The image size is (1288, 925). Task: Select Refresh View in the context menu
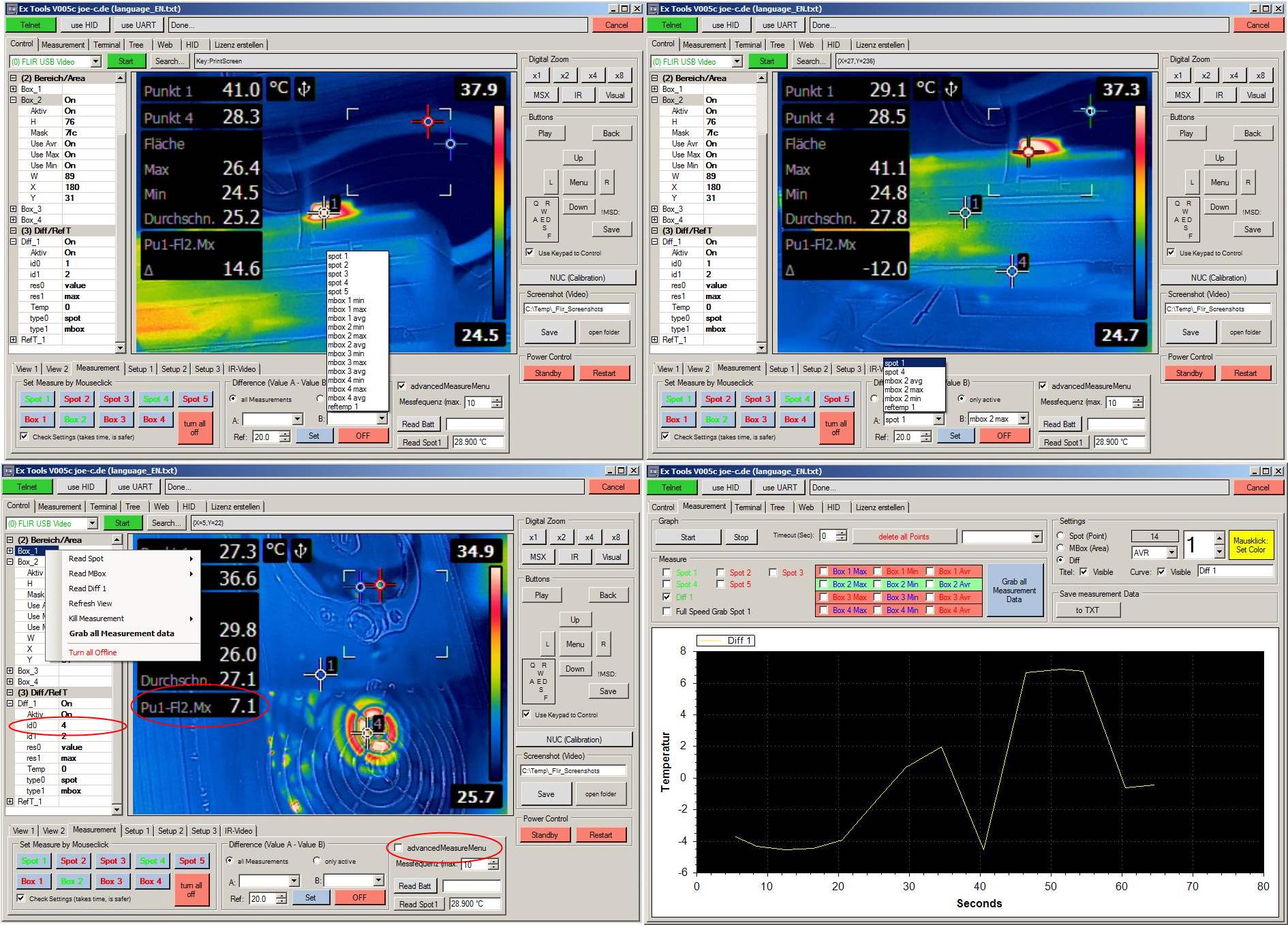click(90, 603)
